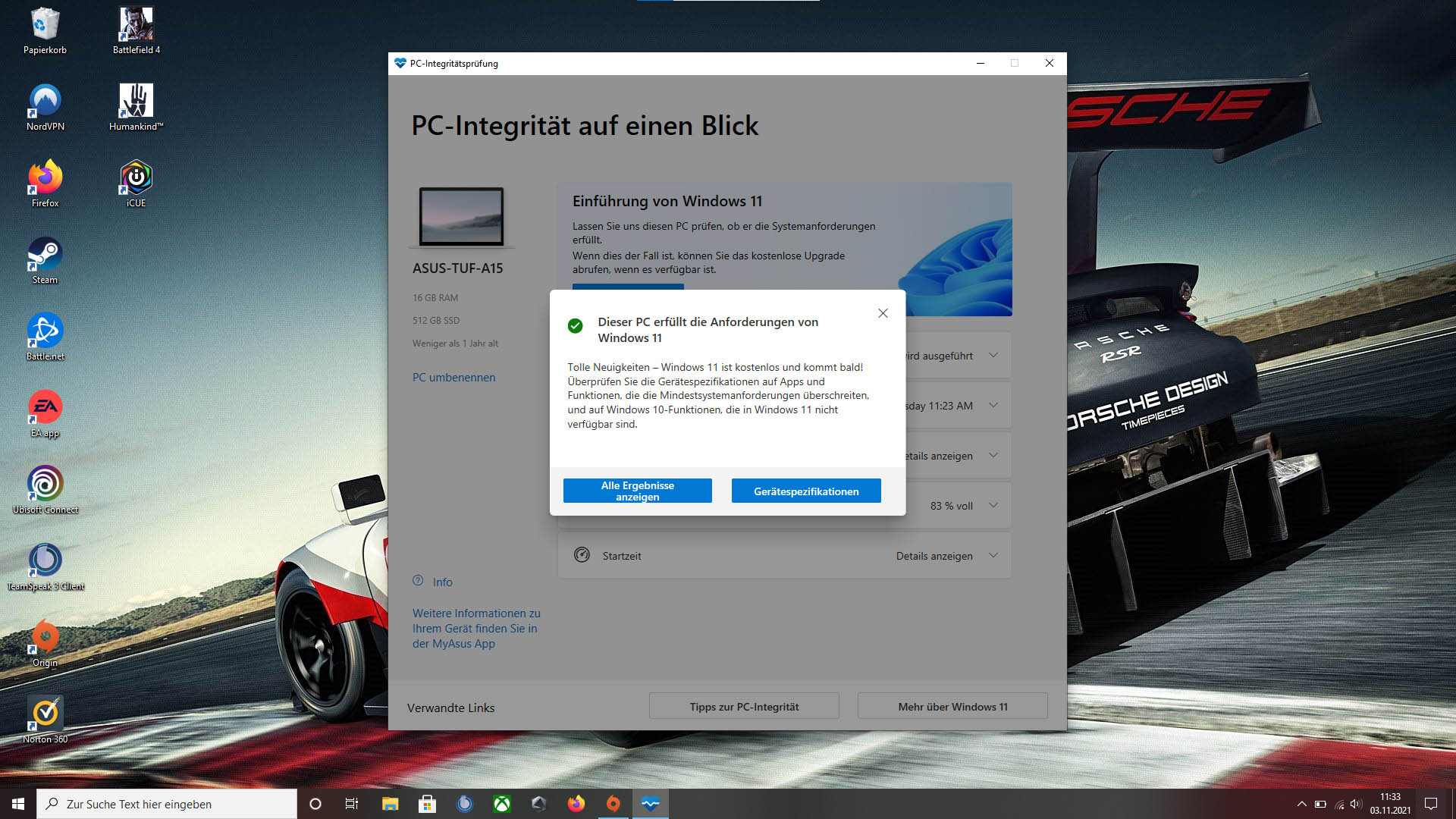Click the '16 GB RAM' text
This screenshot has width=1456, height=819.
click(x=435, y=297)
